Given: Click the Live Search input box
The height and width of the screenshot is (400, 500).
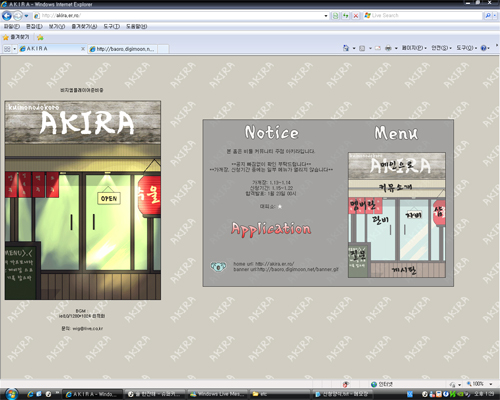Looking at the screenshot, I should [423, 16].
